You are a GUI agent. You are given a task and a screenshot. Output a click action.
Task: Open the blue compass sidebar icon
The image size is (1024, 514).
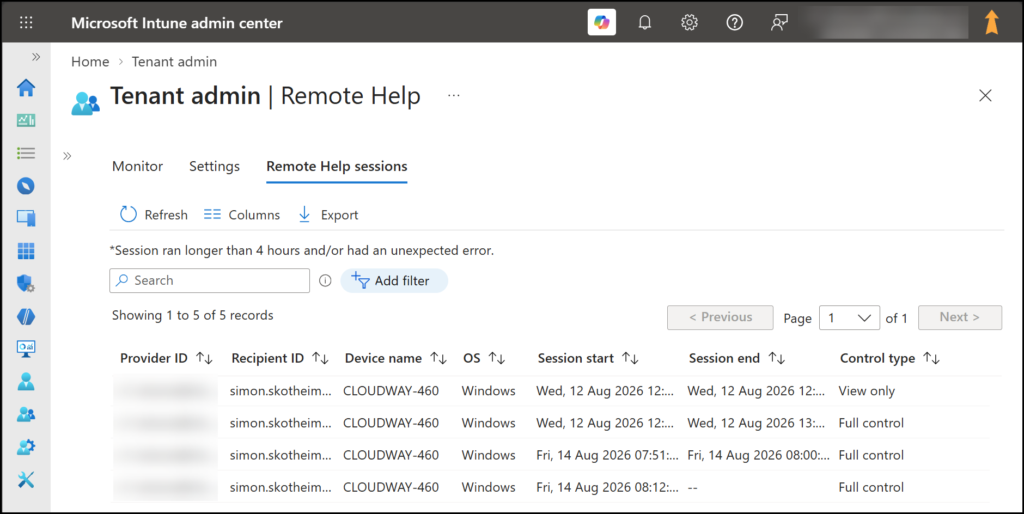26,186
